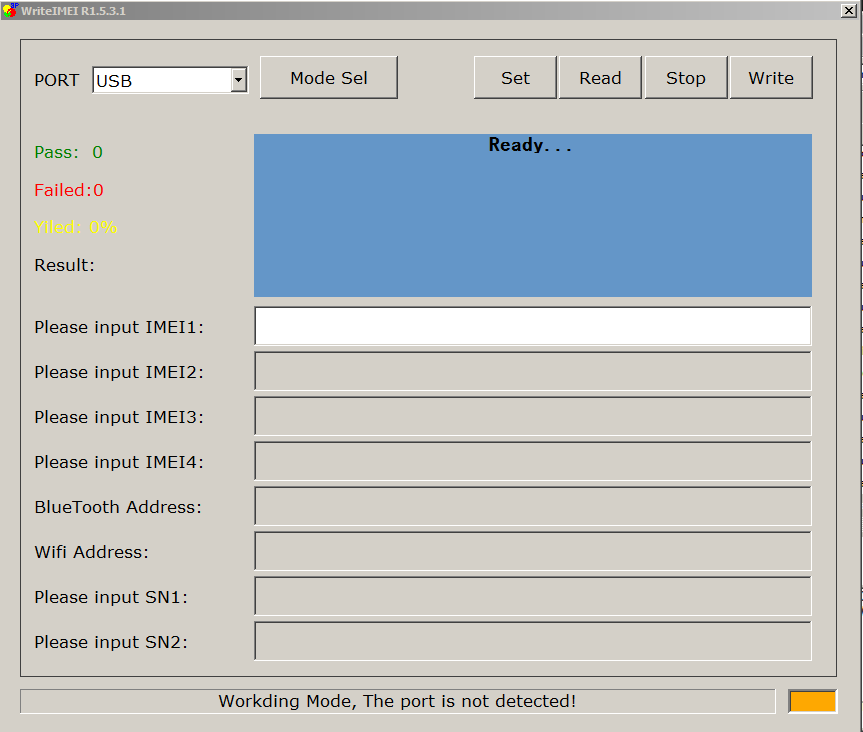The image size is (863, 732).
Task: Click the USB text in port combo box
Action: pyautogui.click(x=114, y=81)
